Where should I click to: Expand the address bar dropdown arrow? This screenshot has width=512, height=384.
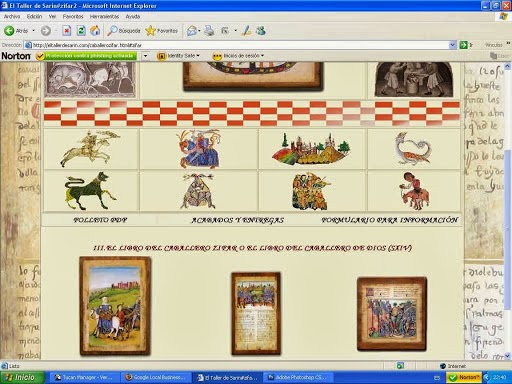click(x=452, y=45)
